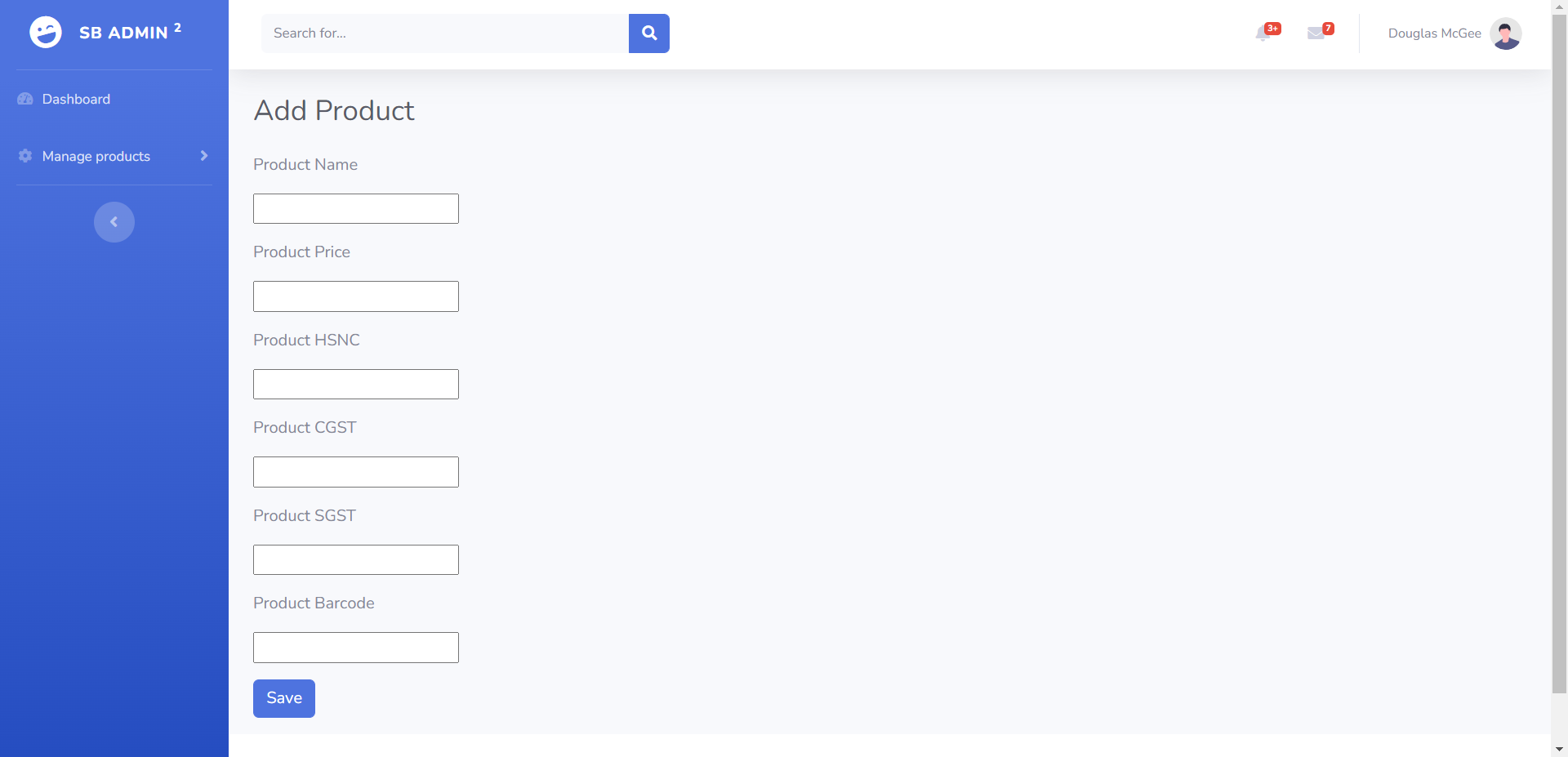Click the Dashboard tachometer icon
Screen dimensions: 1568x757
(x=24, y=98)
